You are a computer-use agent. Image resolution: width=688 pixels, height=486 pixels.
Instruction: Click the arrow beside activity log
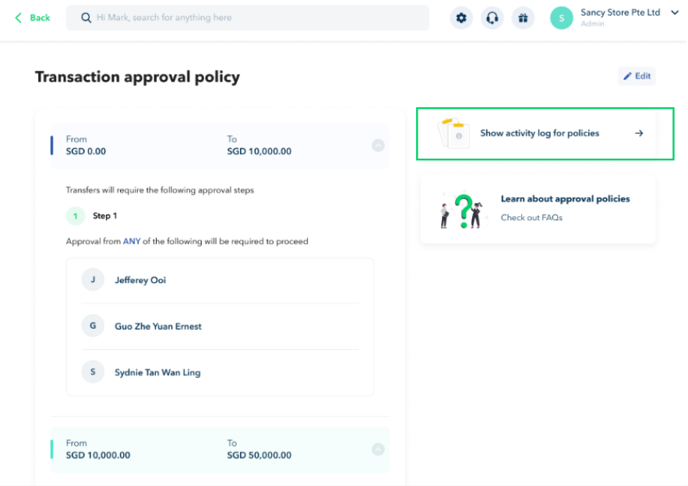(x=639, y=133)
